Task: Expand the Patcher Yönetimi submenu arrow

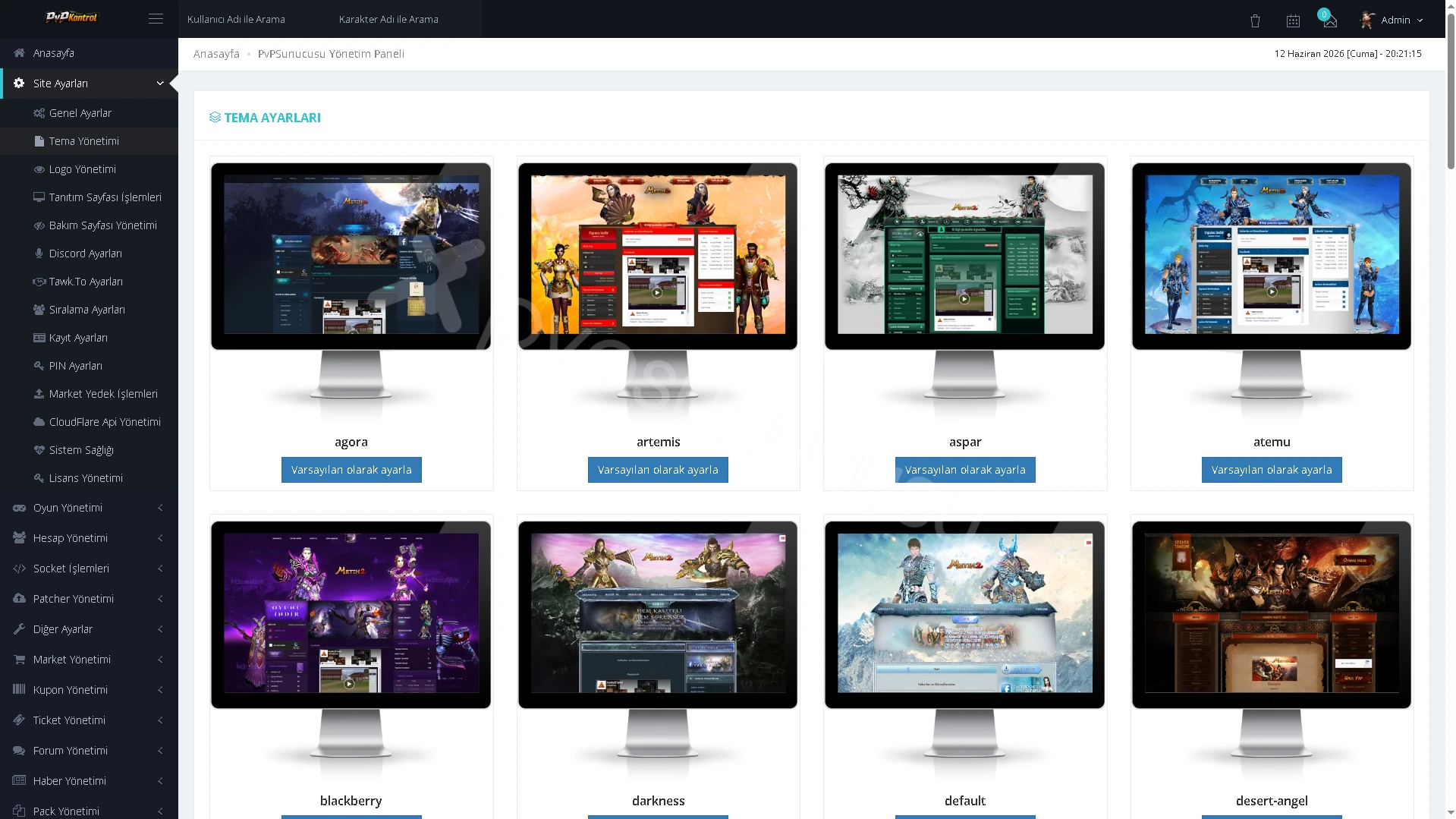Action: [x=160, y=599]
